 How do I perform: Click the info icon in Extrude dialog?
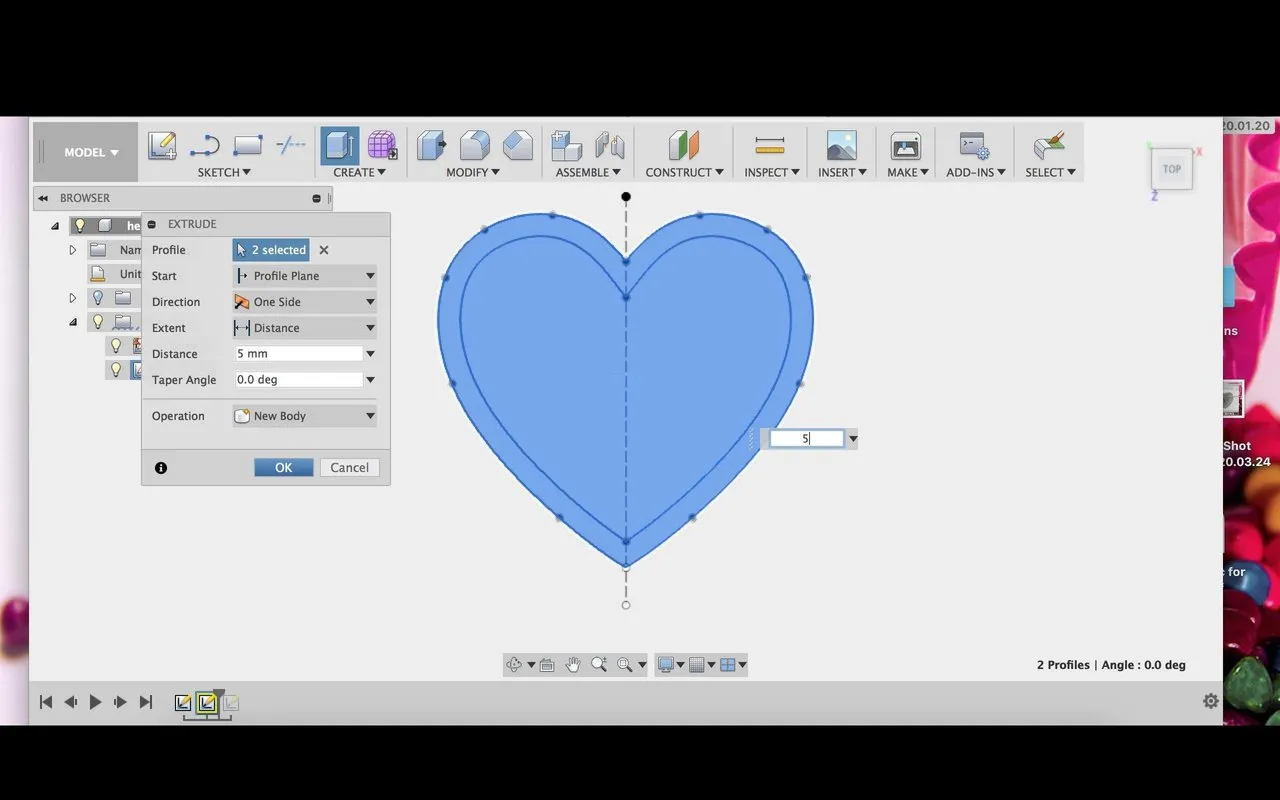point(161,468)
